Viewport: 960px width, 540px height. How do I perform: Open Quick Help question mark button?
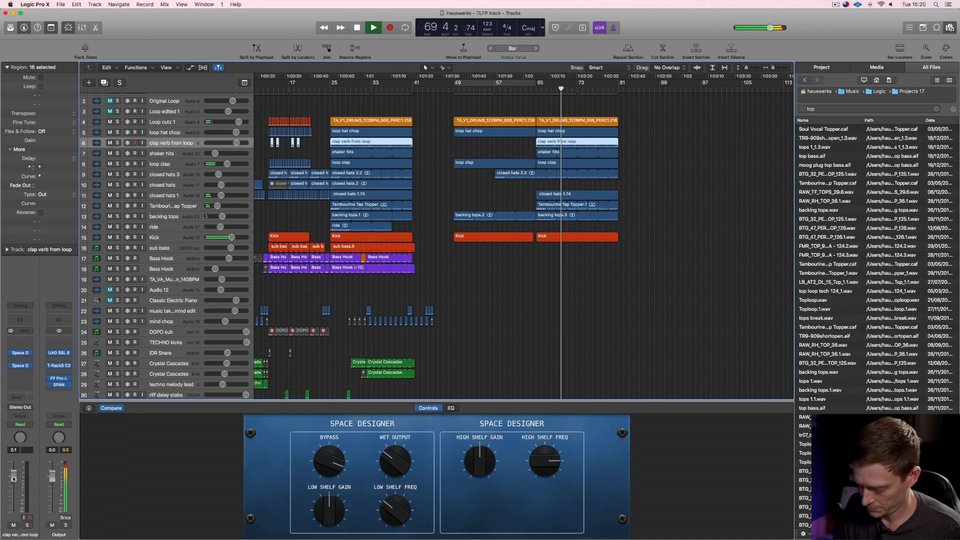click(x=37, y=28)
